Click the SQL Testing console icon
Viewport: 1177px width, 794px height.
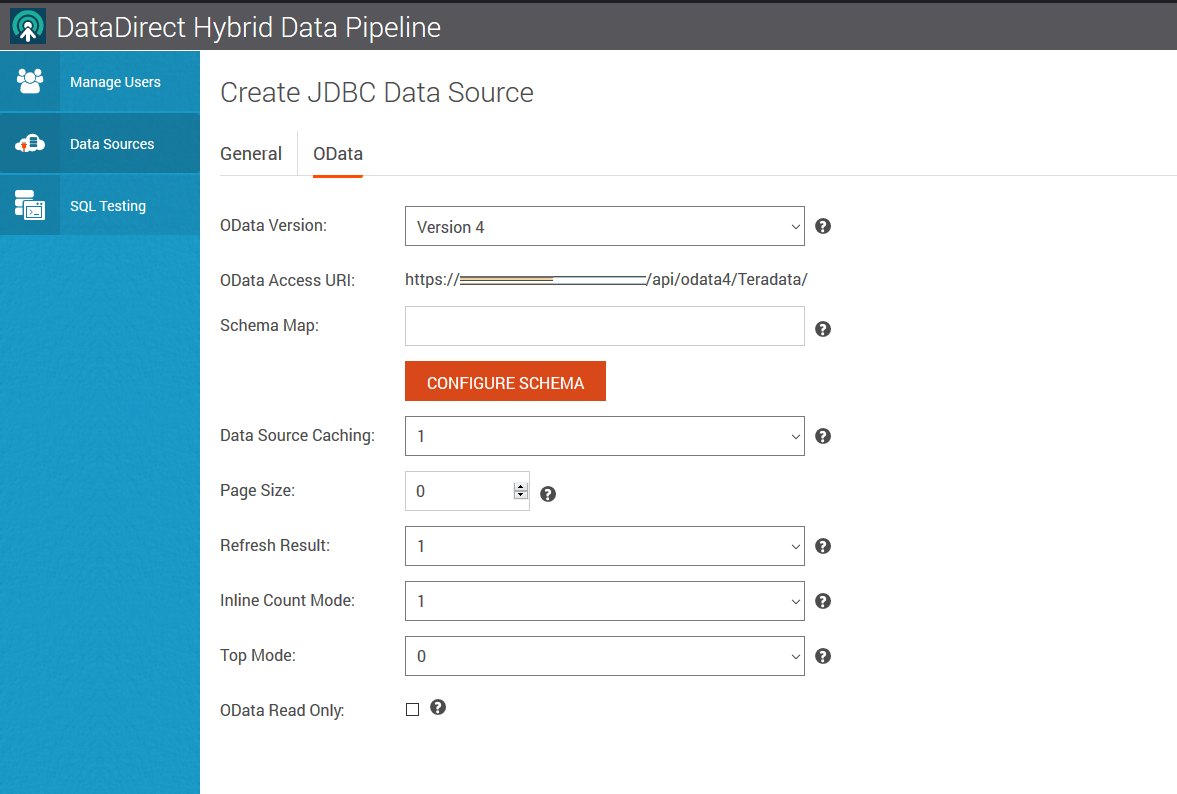click(30, 205)
